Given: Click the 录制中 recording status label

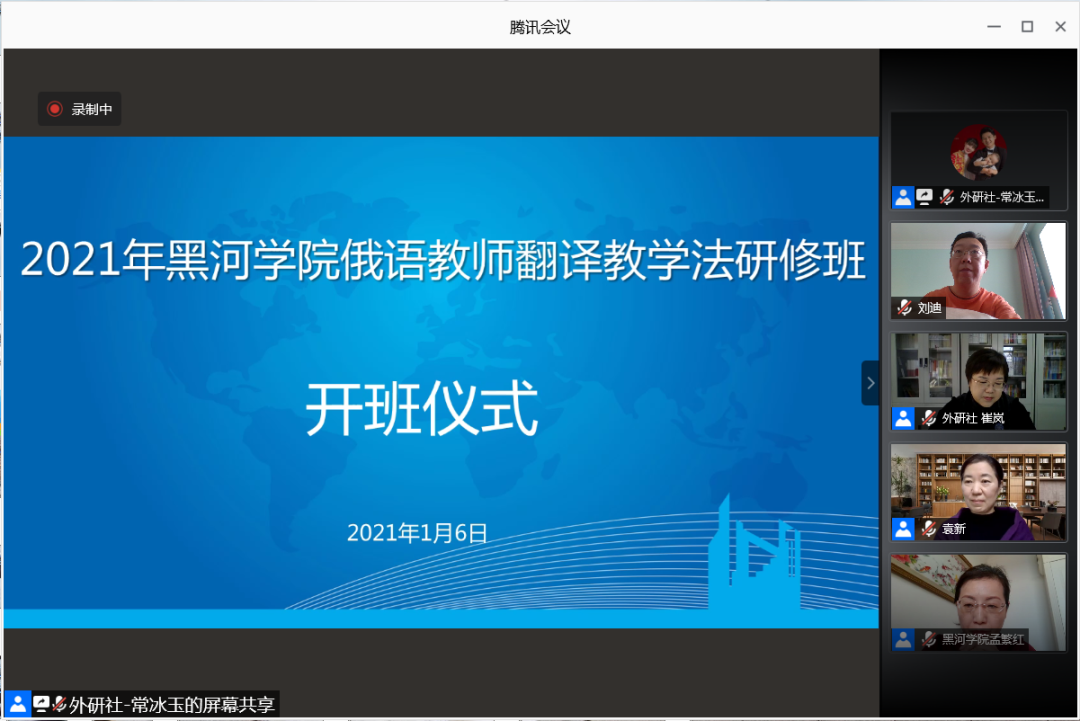Looking at the screenshot, I should coord(91,110).
